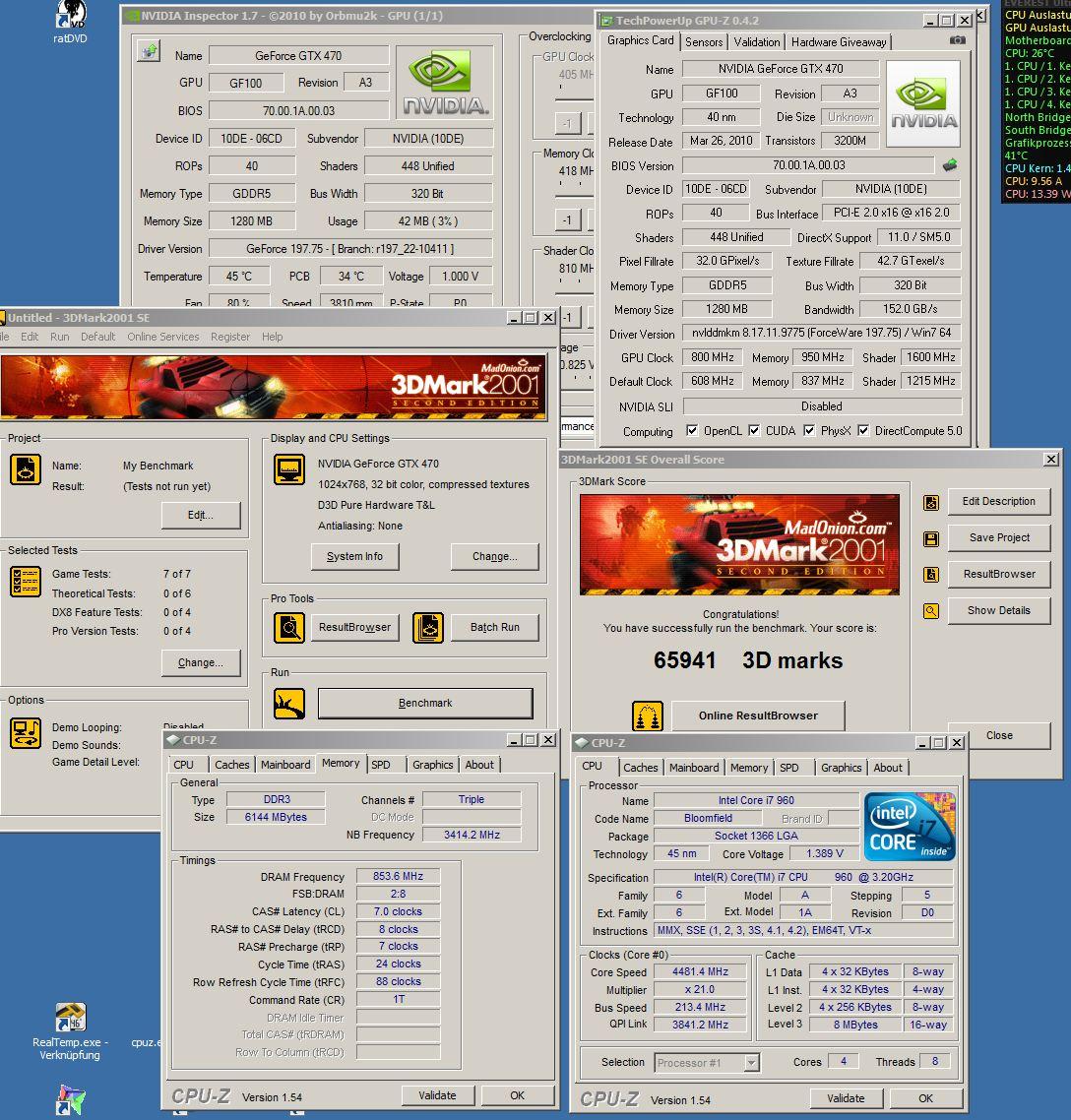Toggle OpenCL checkbox in GPU-Z
This screenshot has width=1071, height=1120.
tap(692, 431)
